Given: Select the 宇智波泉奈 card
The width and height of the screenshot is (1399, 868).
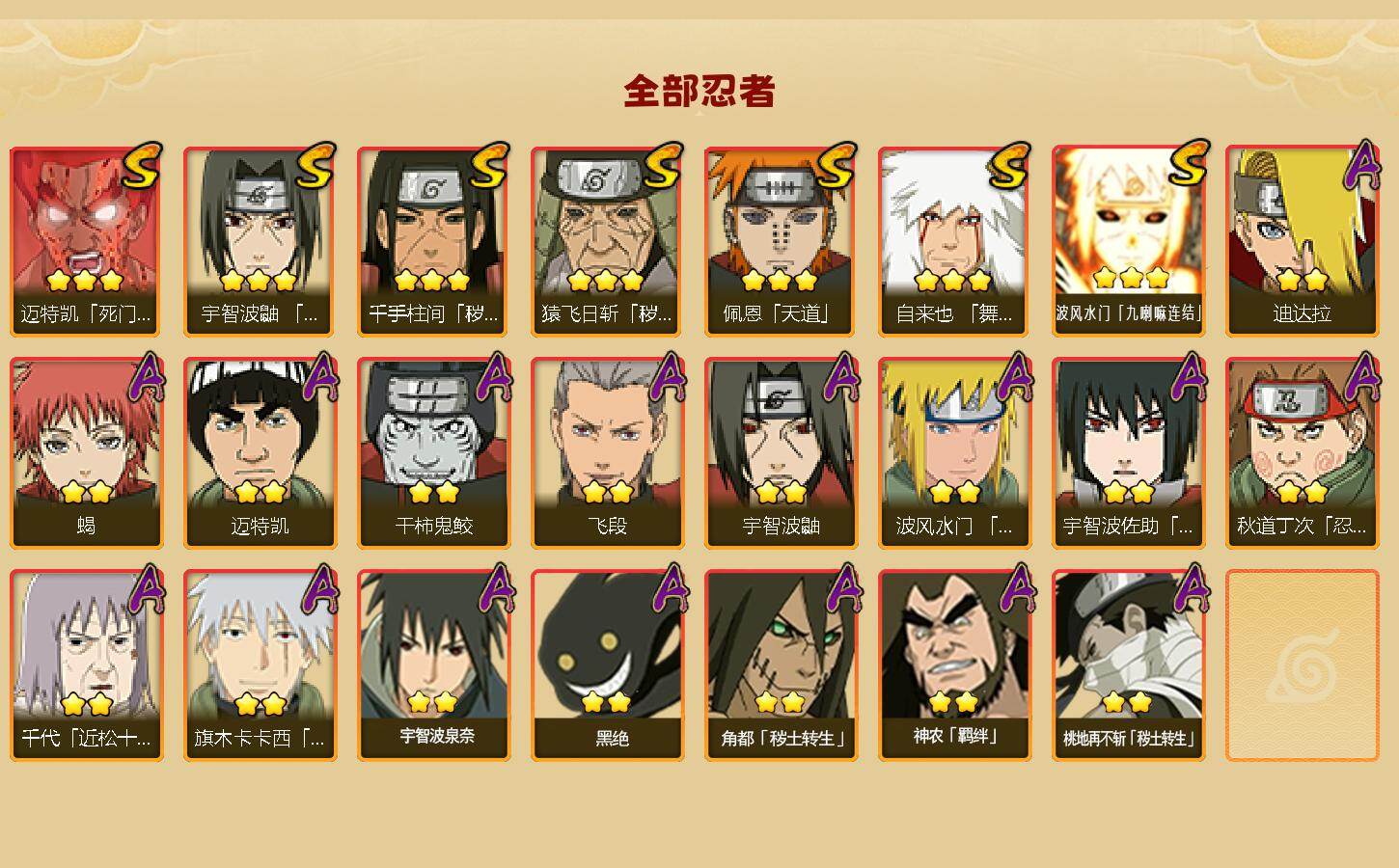Looking at the screenshot, I should tap(433, 665).
